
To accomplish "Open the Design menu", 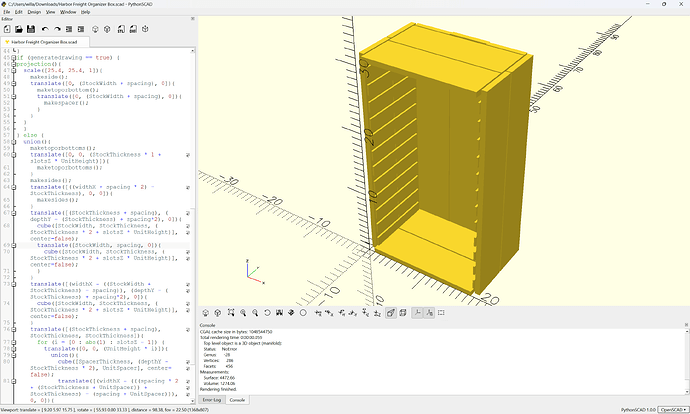I will tap(34, 12).
